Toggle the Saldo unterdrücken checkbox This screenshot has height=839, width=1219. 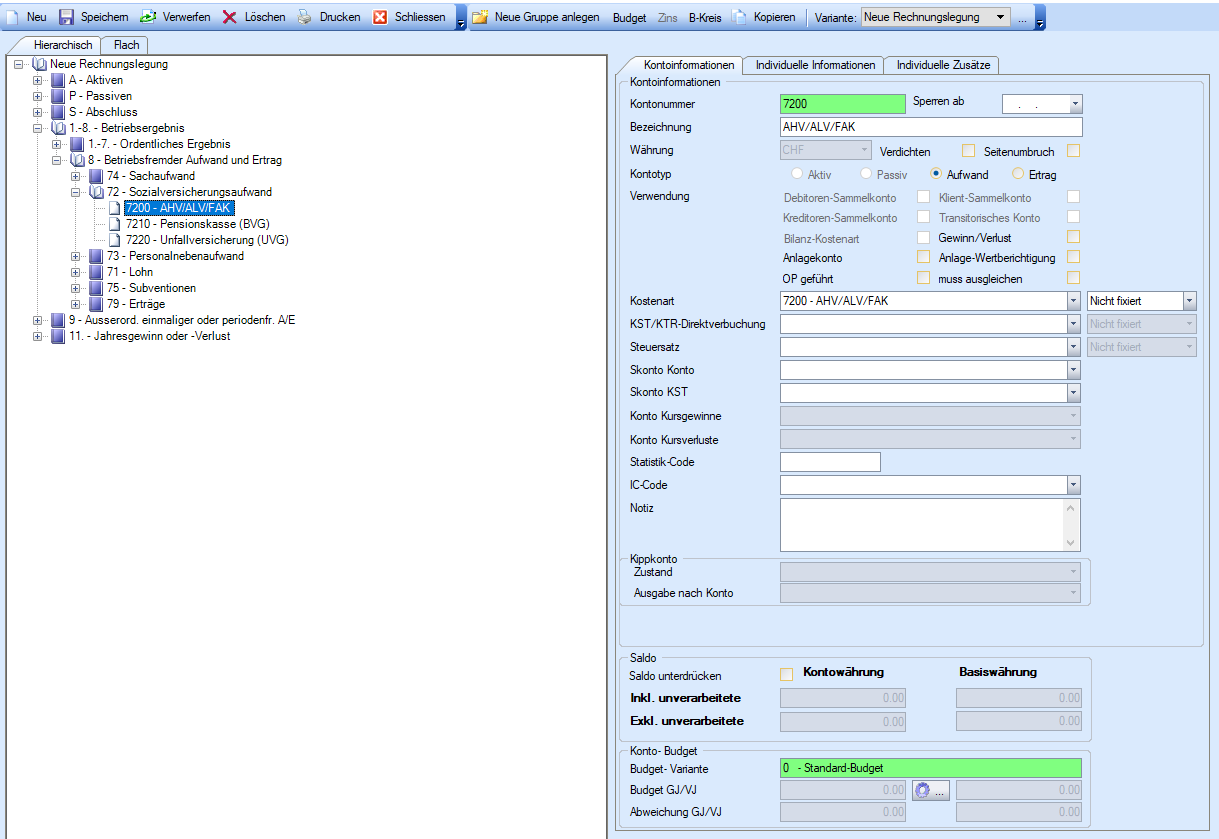coord(786,675)
